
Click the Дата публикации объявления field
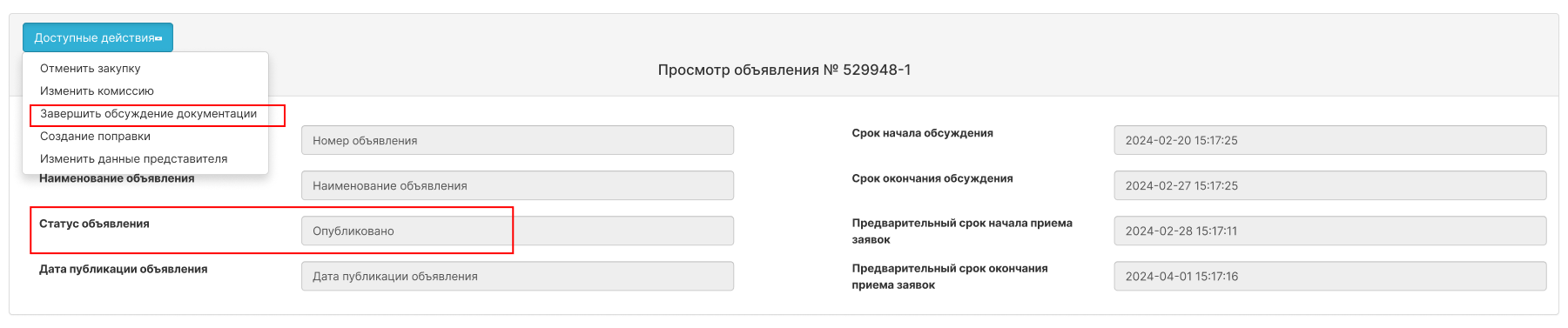pyautogui.click(x=517, y=276)
